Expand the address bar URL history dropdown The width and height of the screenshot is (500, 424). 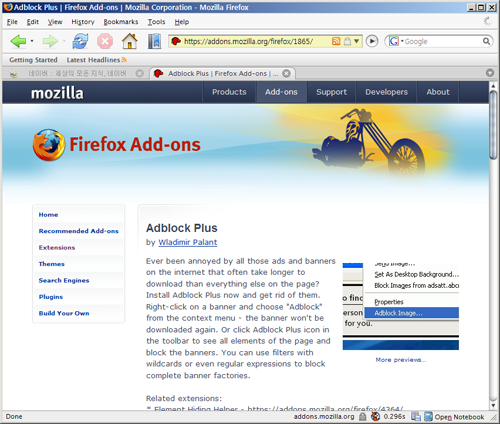point(357,41)
